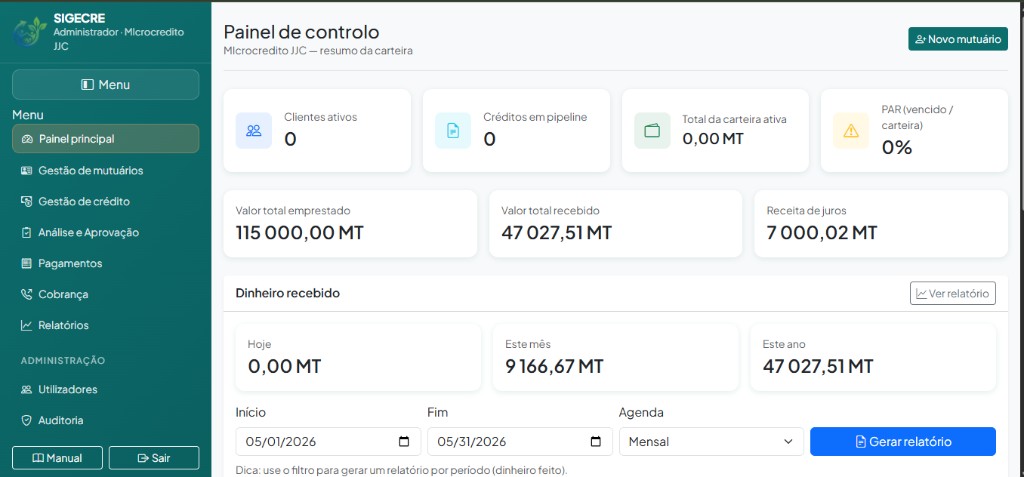
Task: Toggle the sidebar with the Menu button
Action: [x=106, y=84]
